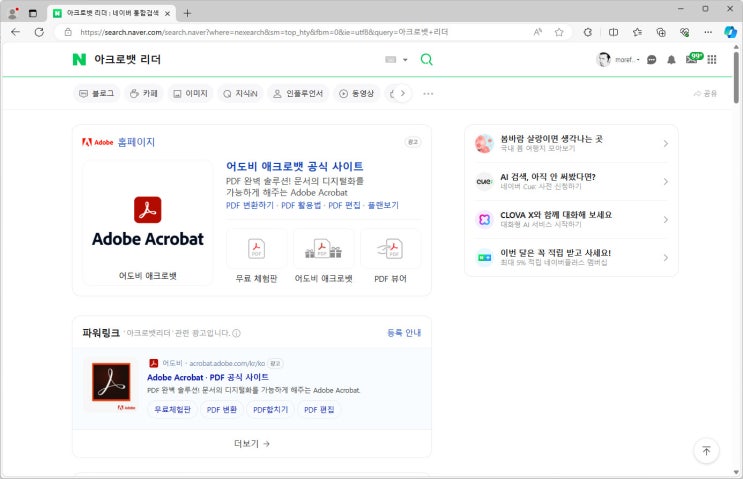Go back with browser back arrow
This screenshot has width=743, height=479.
pyautogui.click(x=15, y=32)
